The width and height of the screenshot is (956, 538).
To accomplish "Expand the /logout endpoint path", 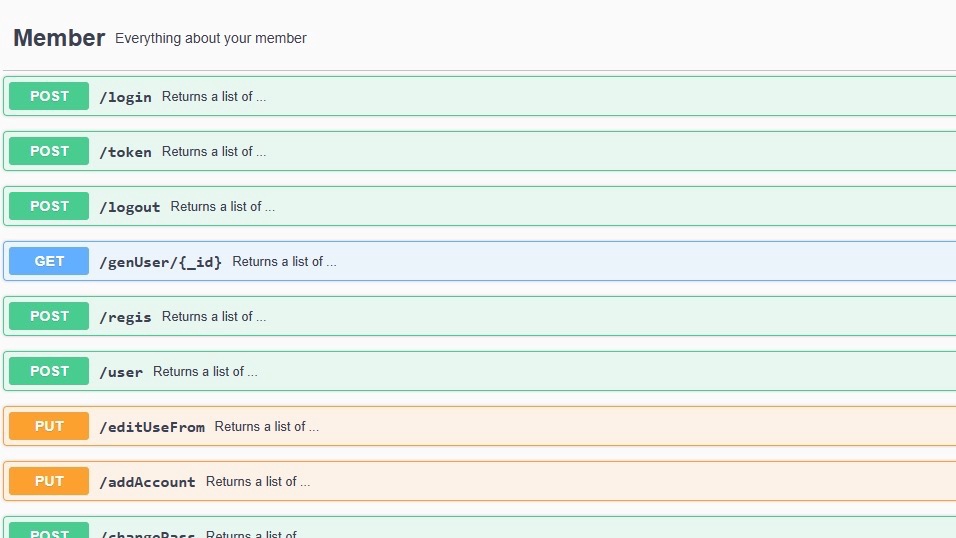I will tap(129, 207).
